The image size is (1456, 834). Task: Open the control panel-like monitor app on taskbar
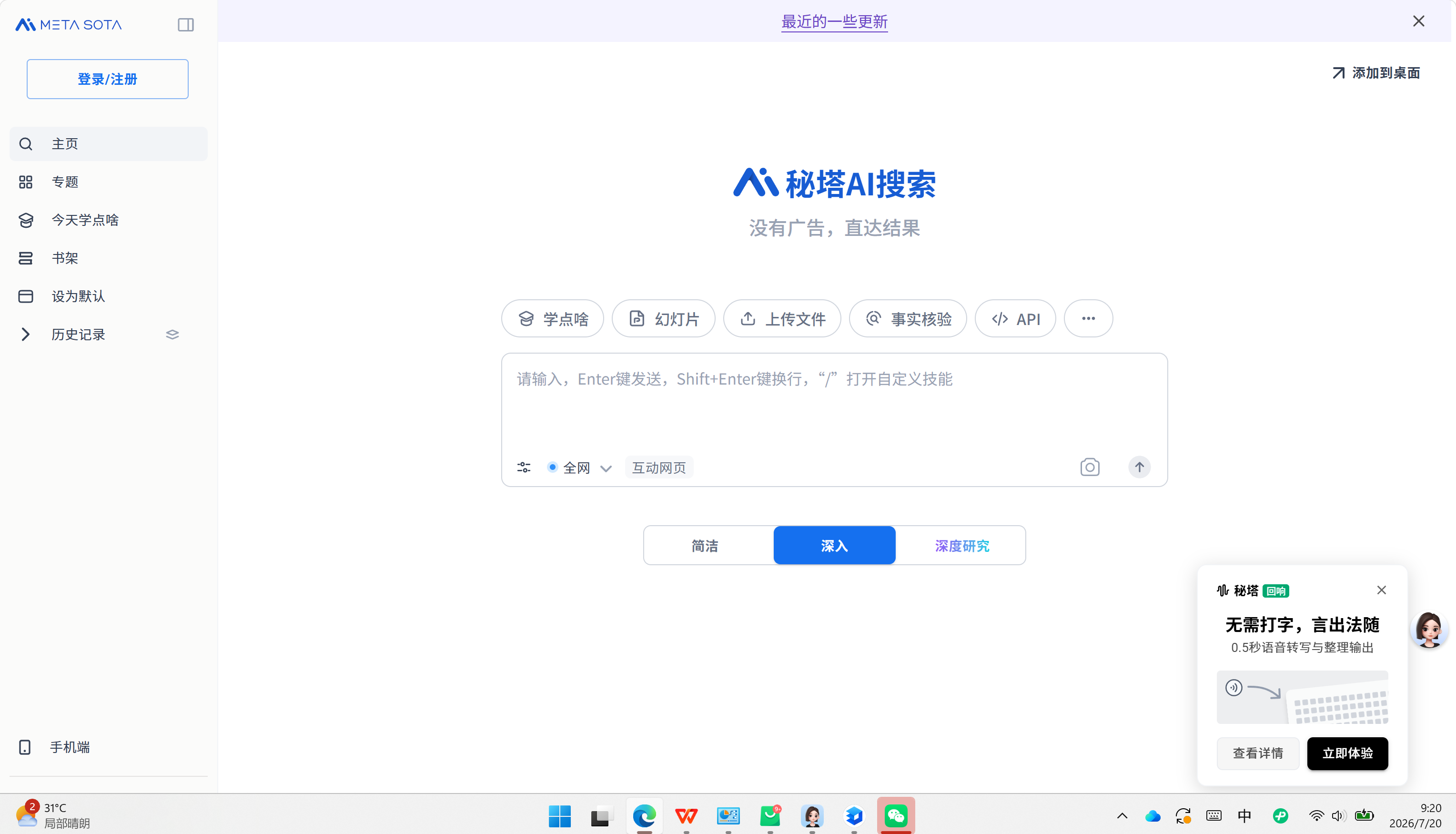click(728, 816)
